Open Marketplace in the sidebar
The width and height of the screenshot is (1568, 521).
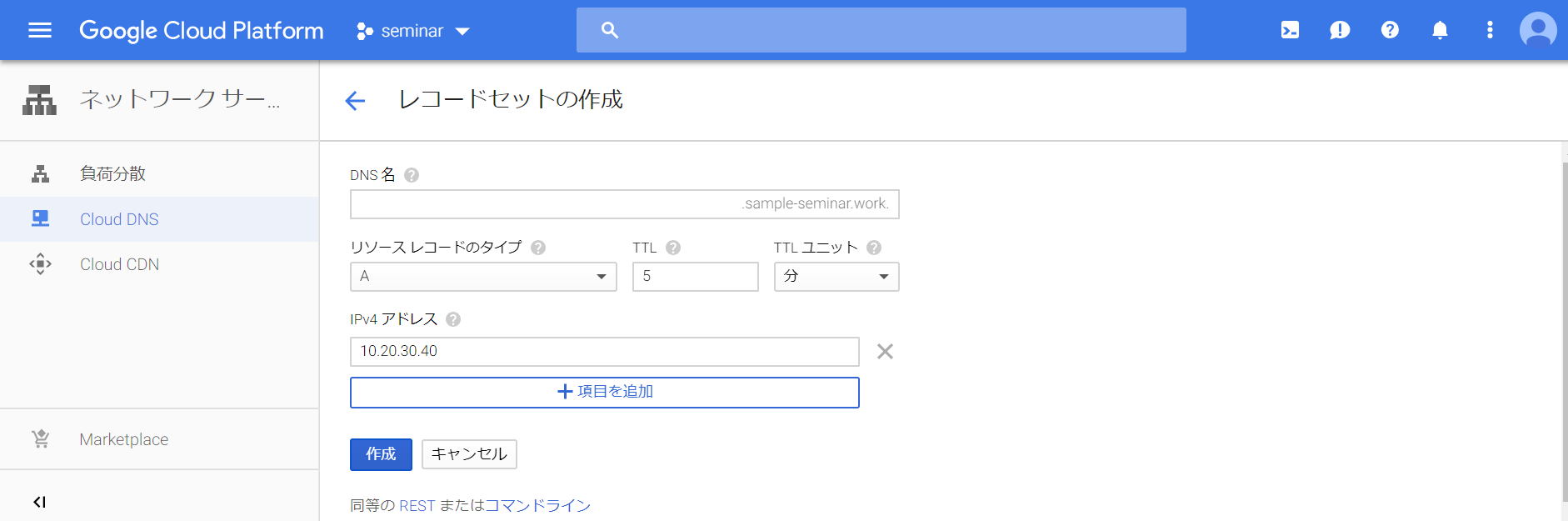[x=159, y=439]
